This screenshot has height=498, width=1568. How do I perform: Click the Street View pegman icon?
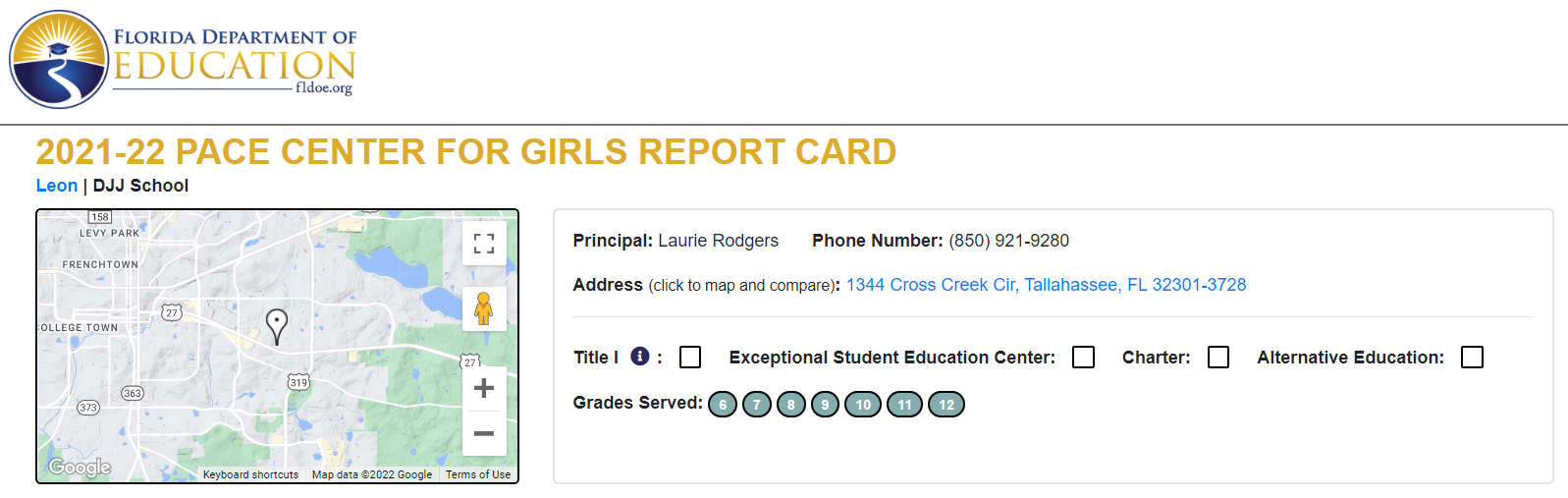[x=484, y=308]
